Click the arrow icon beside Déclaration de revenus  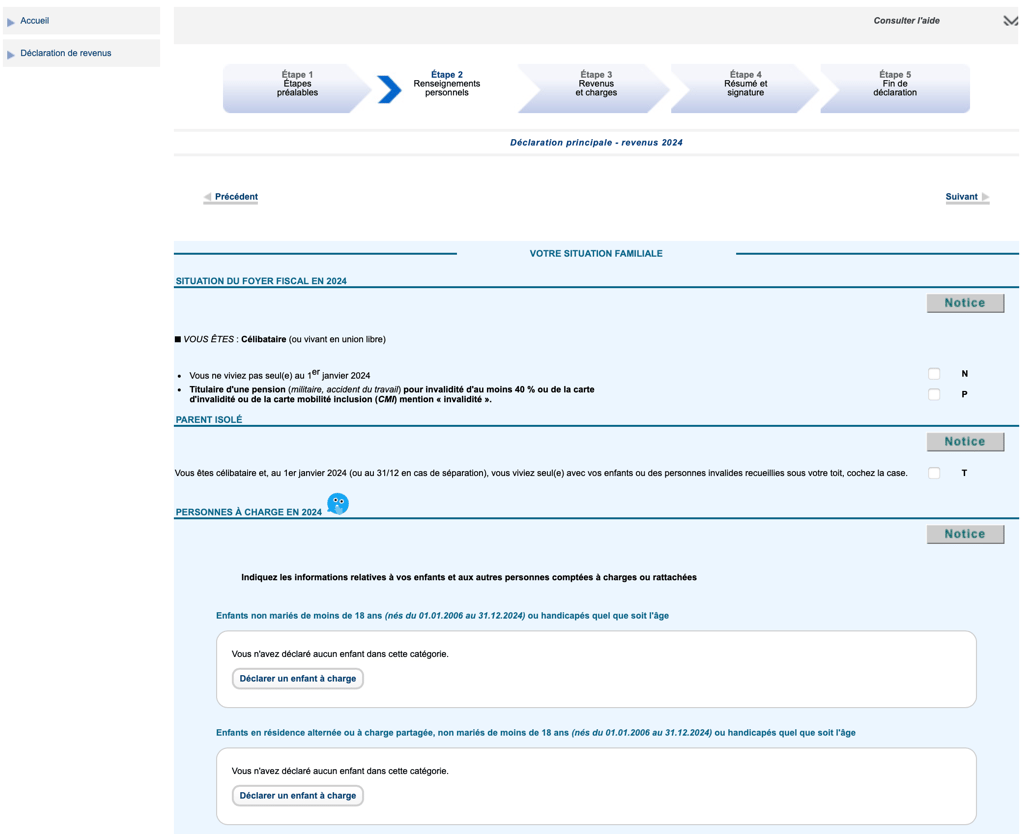point(10,54)
